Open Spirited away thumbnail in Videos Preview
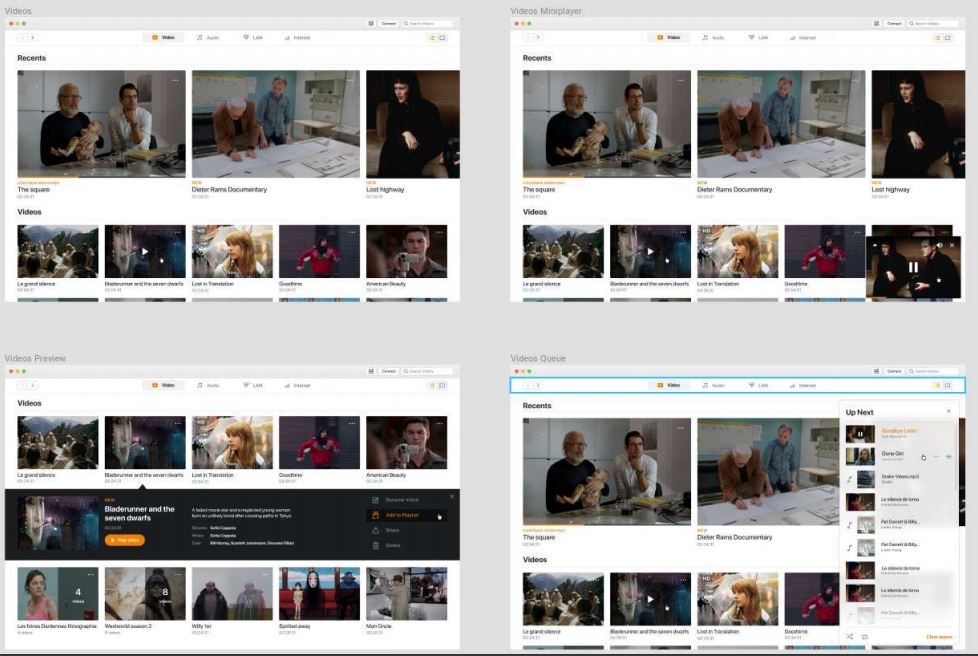Screen dimensions: 978x656 (x=319, y=594)
